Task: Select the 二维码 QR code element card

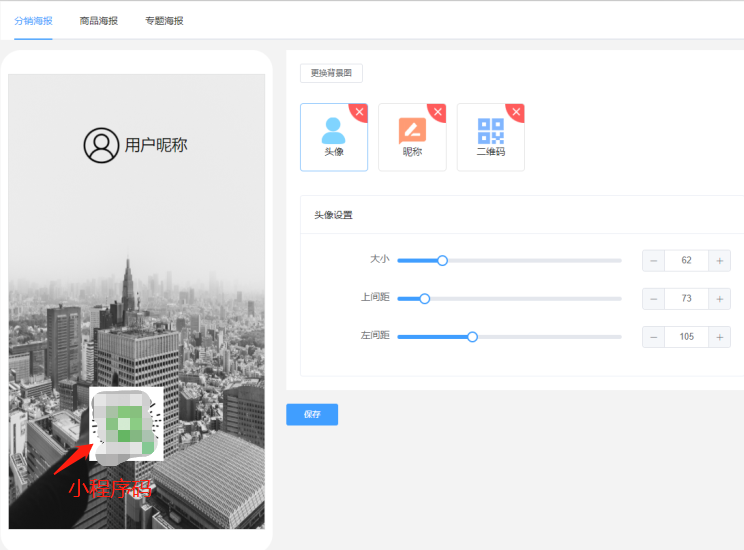Action: 491,137
